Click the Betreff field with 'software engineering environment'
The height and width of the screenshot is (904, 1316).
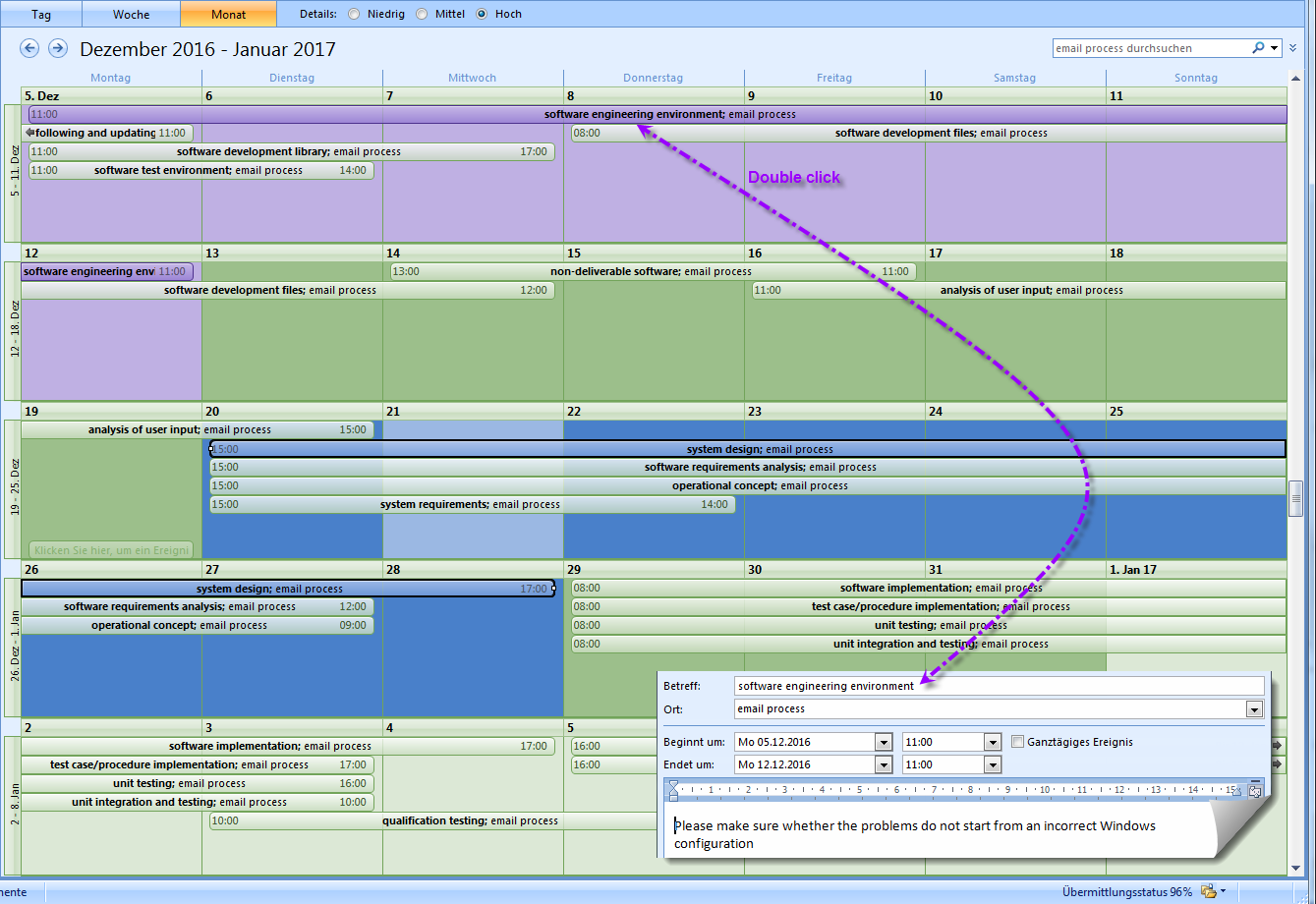[999, 686]
